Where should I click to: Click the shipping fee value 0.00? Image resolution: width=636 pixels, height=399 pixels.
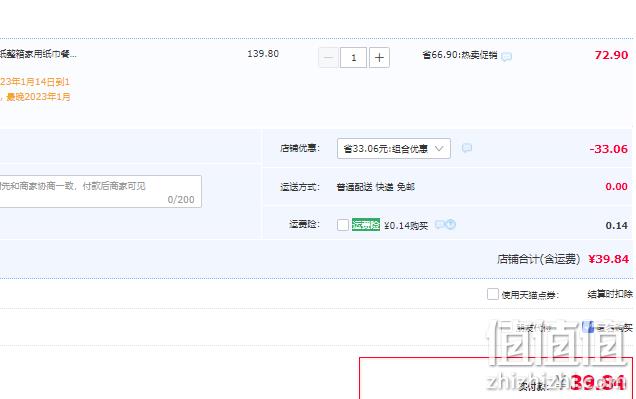[617, 187]
